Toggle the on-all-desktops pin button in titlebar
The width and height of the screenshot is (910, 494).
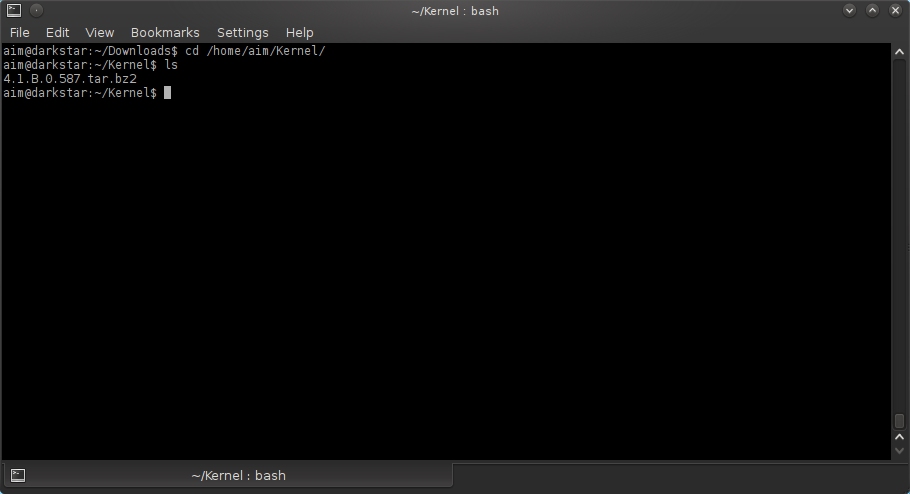coord(37,11)
